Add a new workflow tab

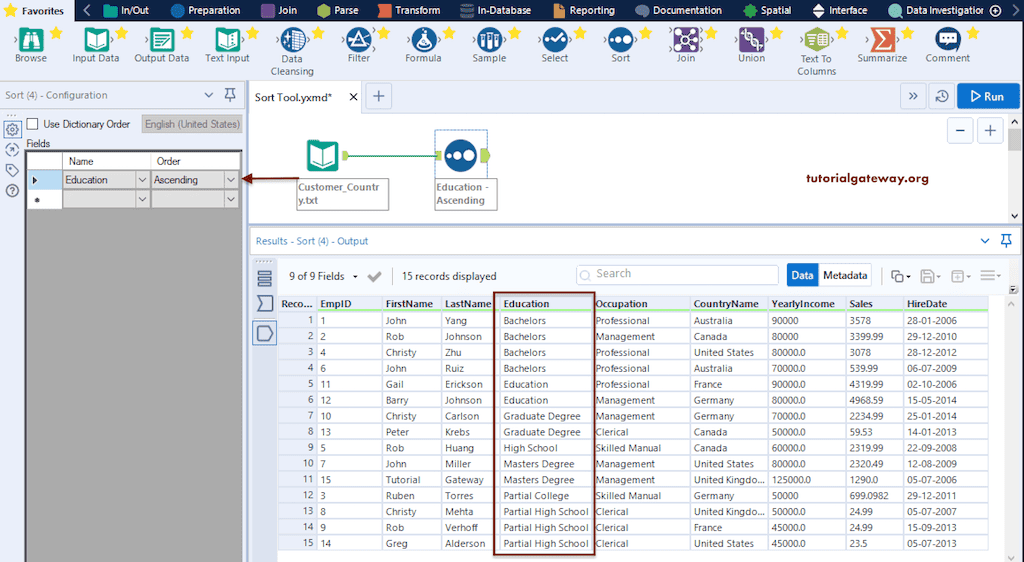coord(378,97)
